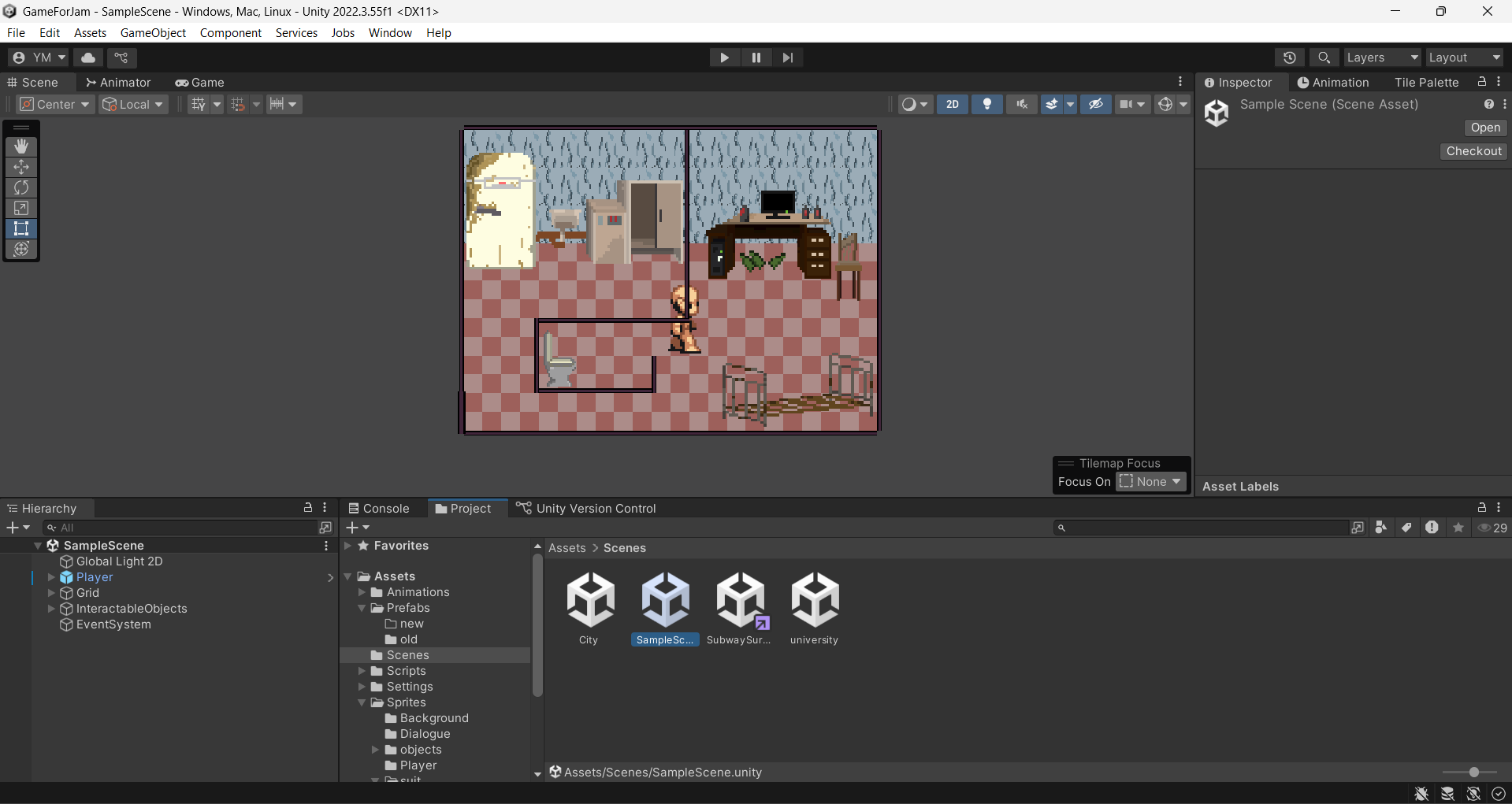Select the Rotate tool
The image size is (1512, 804).
click(x=21, y=187)
